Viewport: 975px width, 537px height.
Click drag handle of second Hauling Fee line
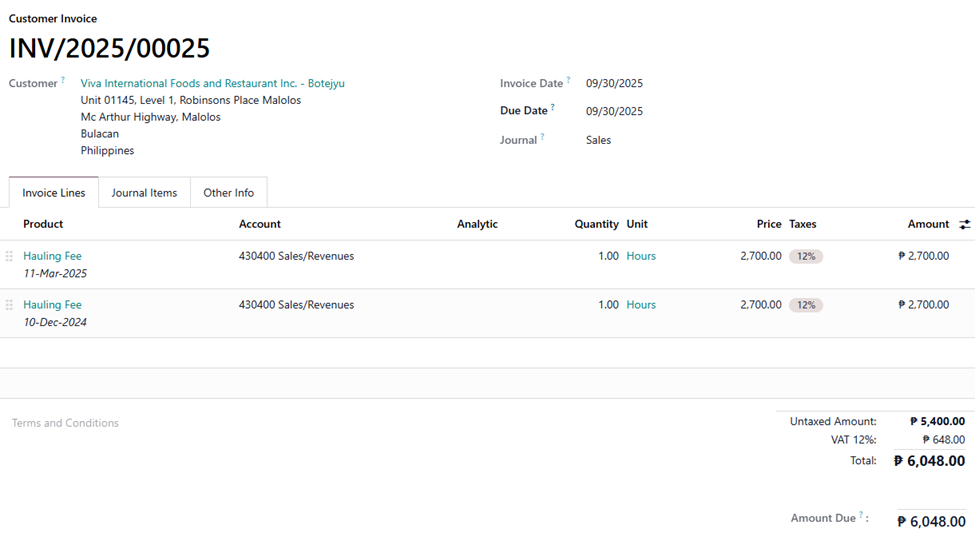click(9, 305)
